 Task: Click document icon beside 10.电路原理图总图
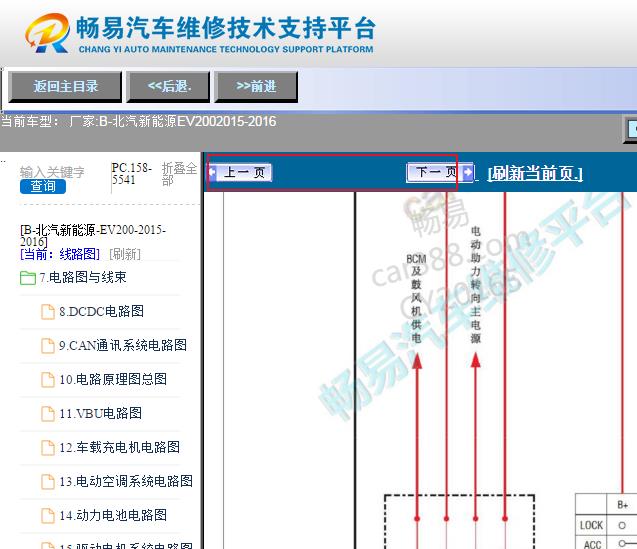[48, 380]
